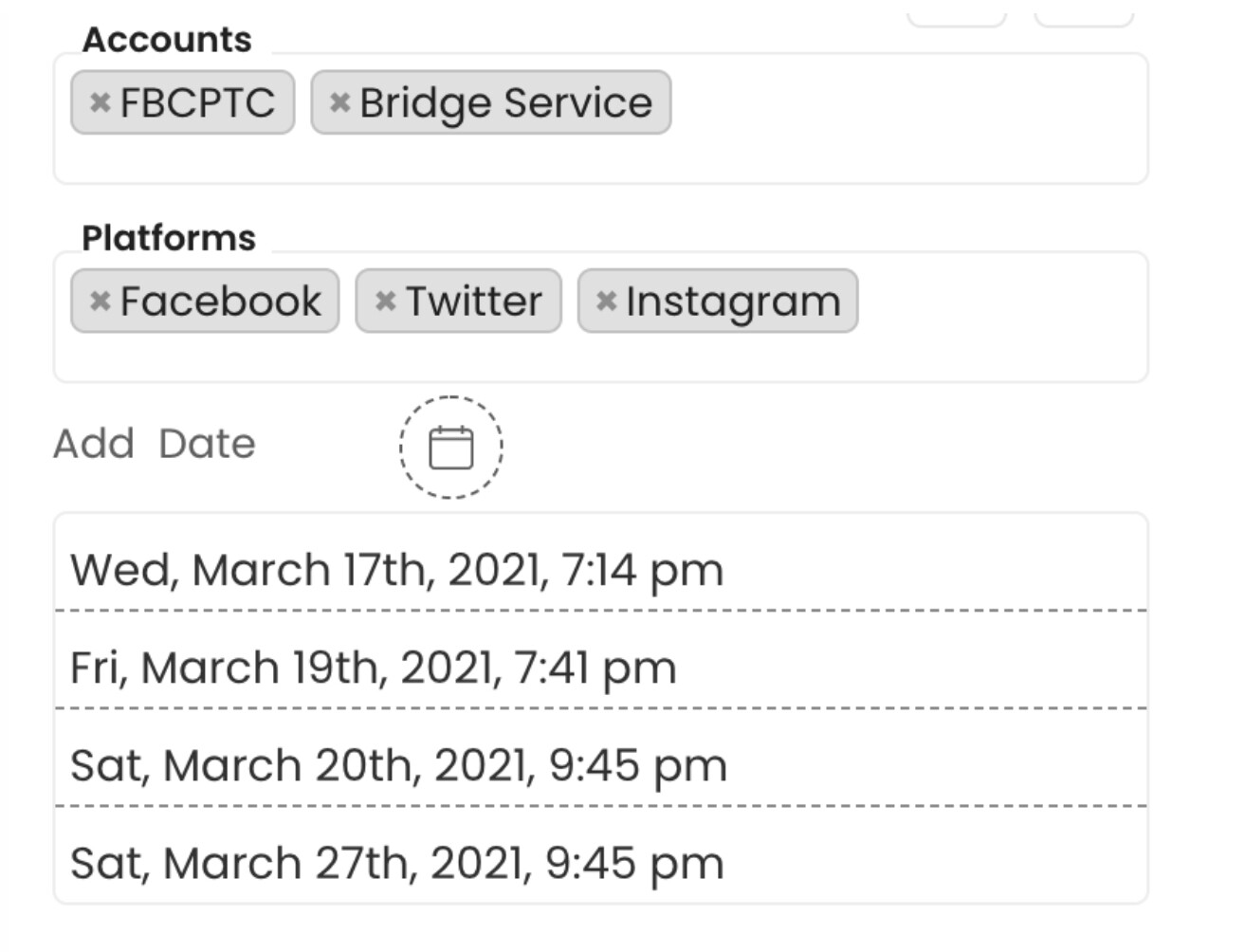Image resolution: width=1245 pixels, height=952 pixels.
Task: Remove Twitter from platforms
Action: (x=385, y=302)
